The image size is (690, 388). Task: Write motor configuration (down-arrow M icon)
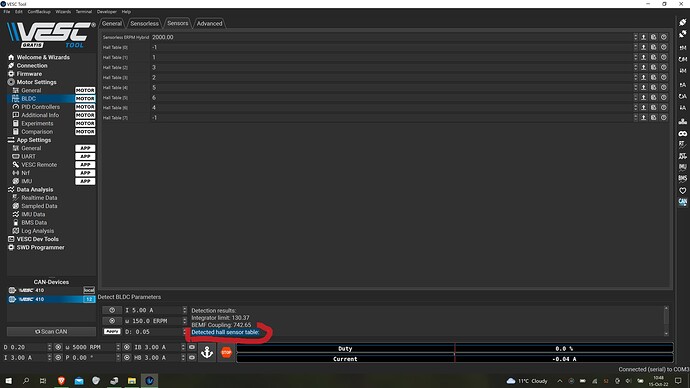(x=683, y=70)
